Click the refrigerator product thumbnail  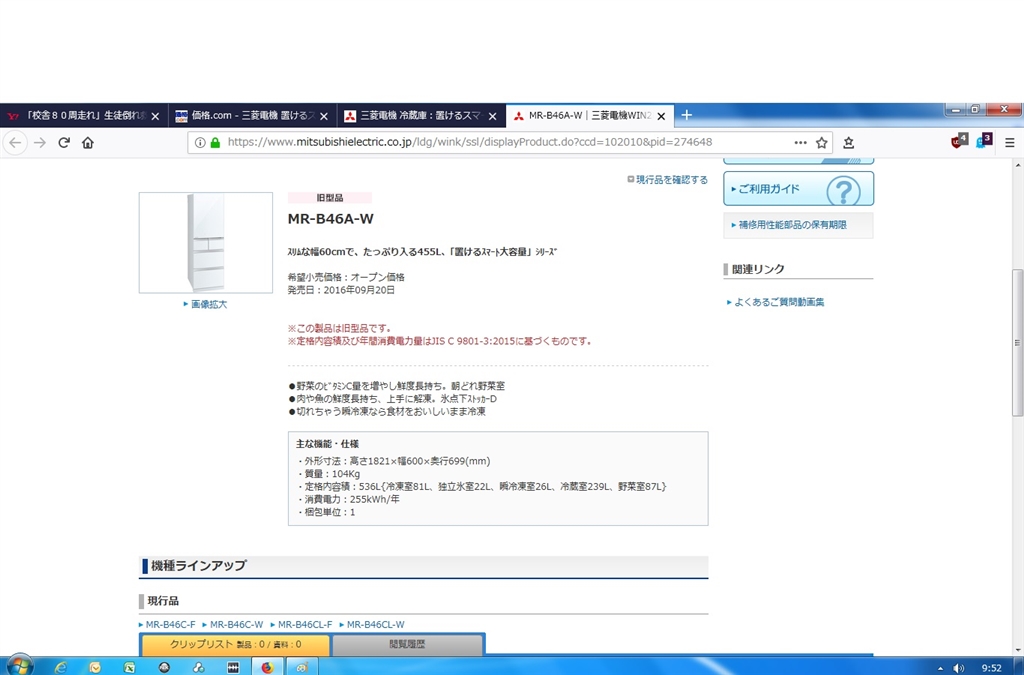click(x=206, y=242)
